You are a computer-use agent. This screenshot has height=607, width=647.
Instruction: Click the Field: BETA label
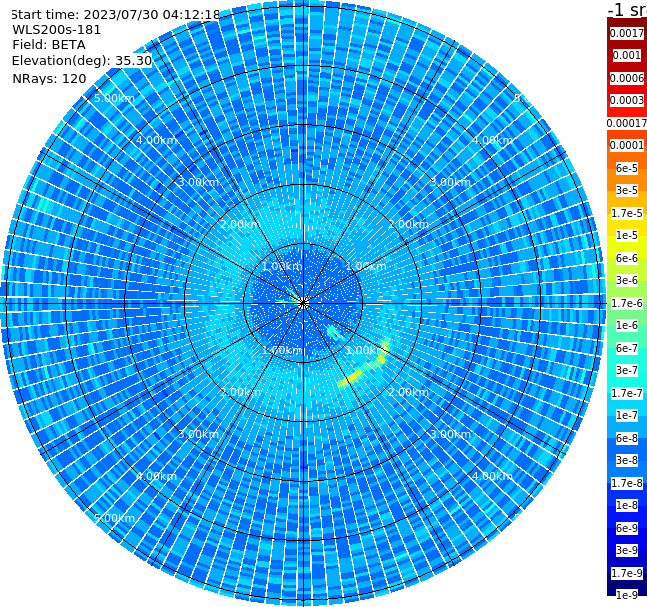tap(49, 45)
